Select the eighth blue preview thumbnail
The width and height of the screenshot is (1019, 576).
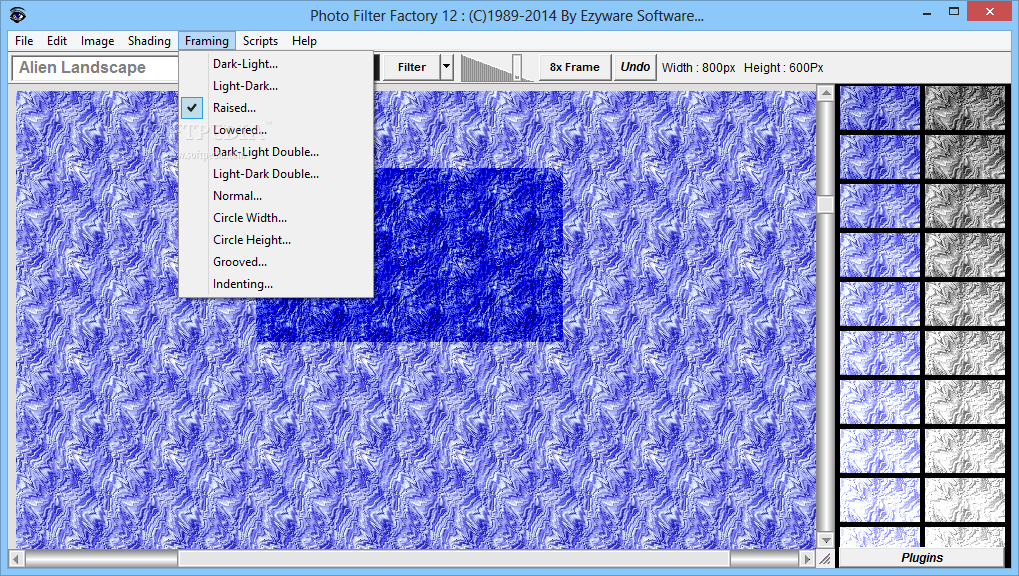[880, 451]
